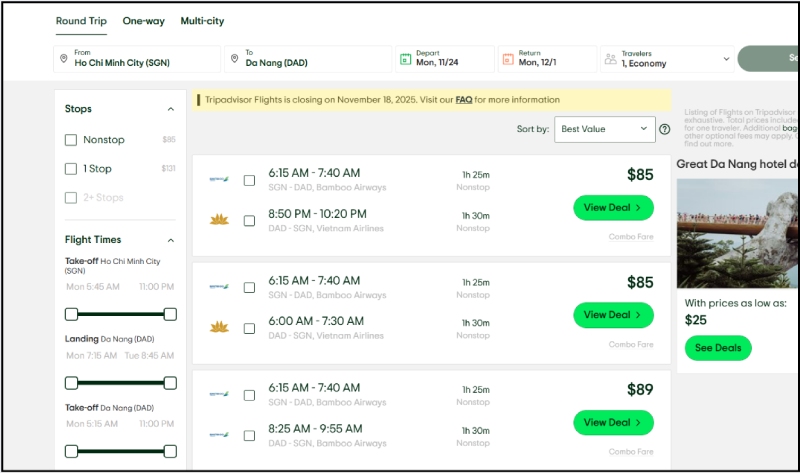Viewport: 800px width, 473px height.
Task: Click Vietnam Airlines lotus logo for 8:50 PM flight
Action: pyautogui.click(x=219, y=220)
